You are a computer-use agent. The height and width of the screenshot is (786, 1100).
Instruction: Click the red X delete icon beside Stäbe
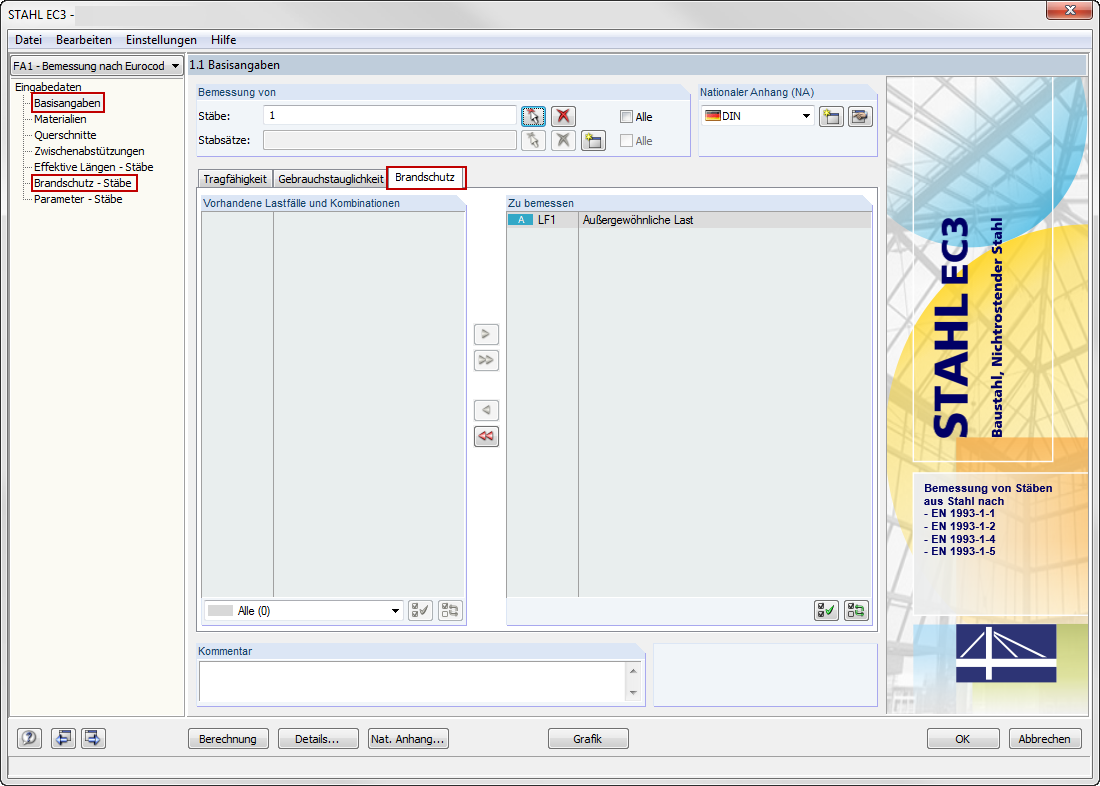(563, 116)
